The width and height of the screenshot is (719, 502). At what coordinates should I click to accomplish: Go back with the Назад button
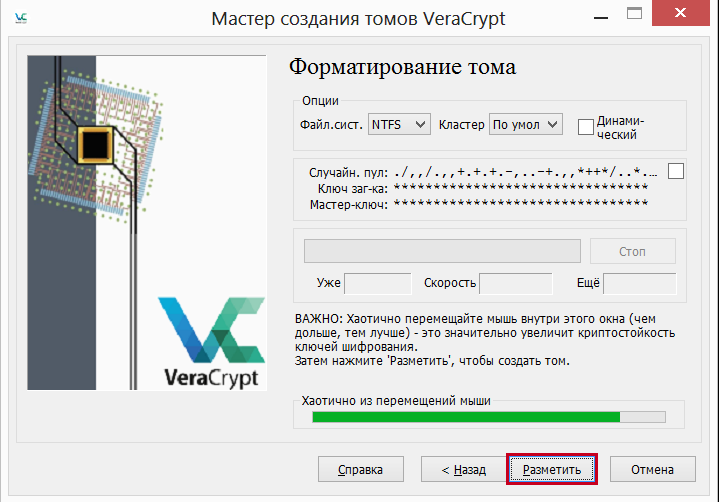pyautogui.click(x=464, y=469)
